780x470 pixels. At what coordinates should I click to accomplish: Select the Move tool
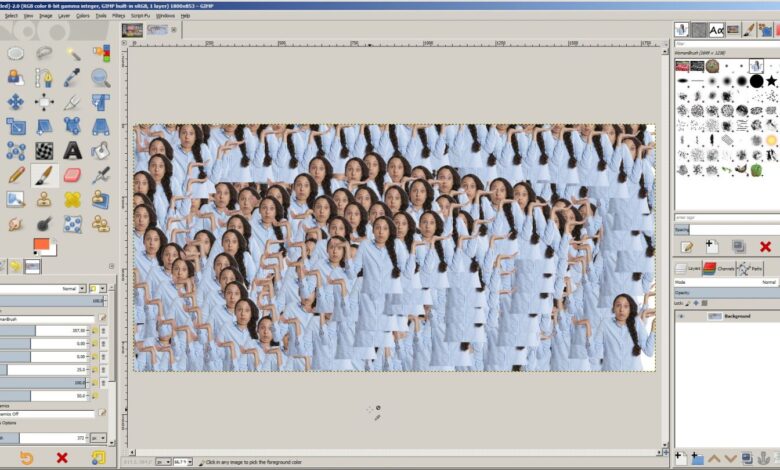click(16, 101)
